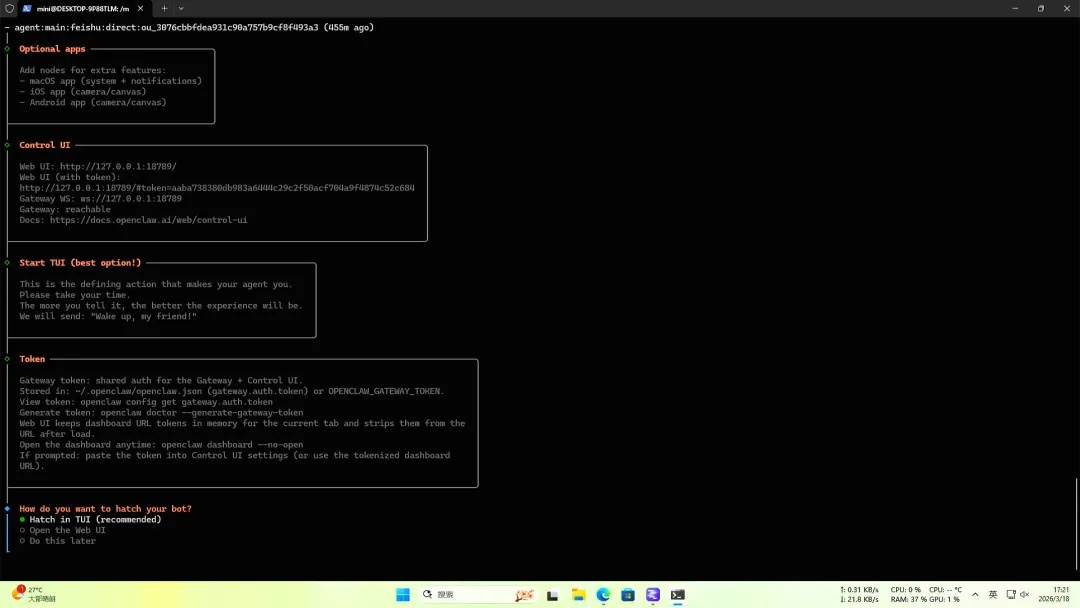Restore down the terminal window
The image size is (1080, 608).
click(x=1041, y=8)
